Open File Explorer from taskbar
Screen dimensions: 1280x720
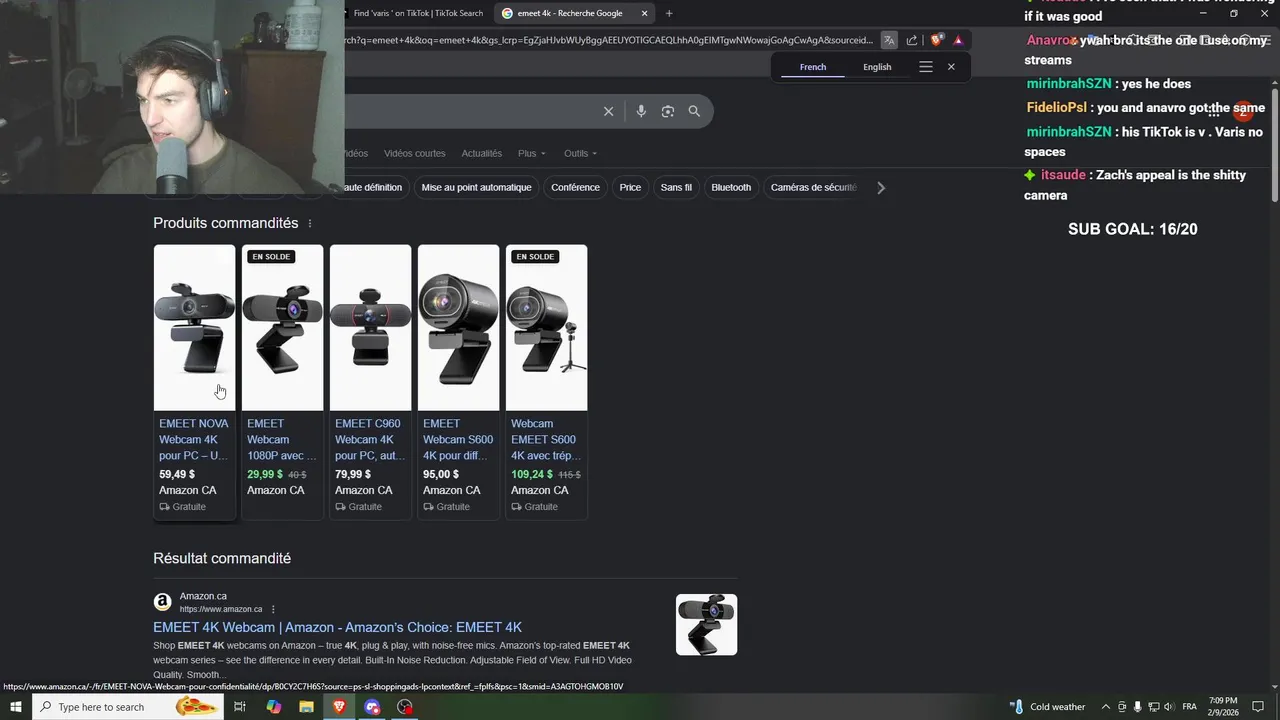point(307,707)
